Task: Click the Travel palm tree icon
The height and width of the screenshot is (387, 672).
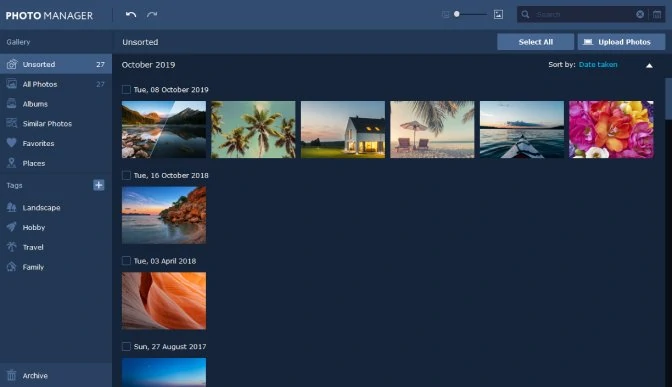Action: (12, 247)
